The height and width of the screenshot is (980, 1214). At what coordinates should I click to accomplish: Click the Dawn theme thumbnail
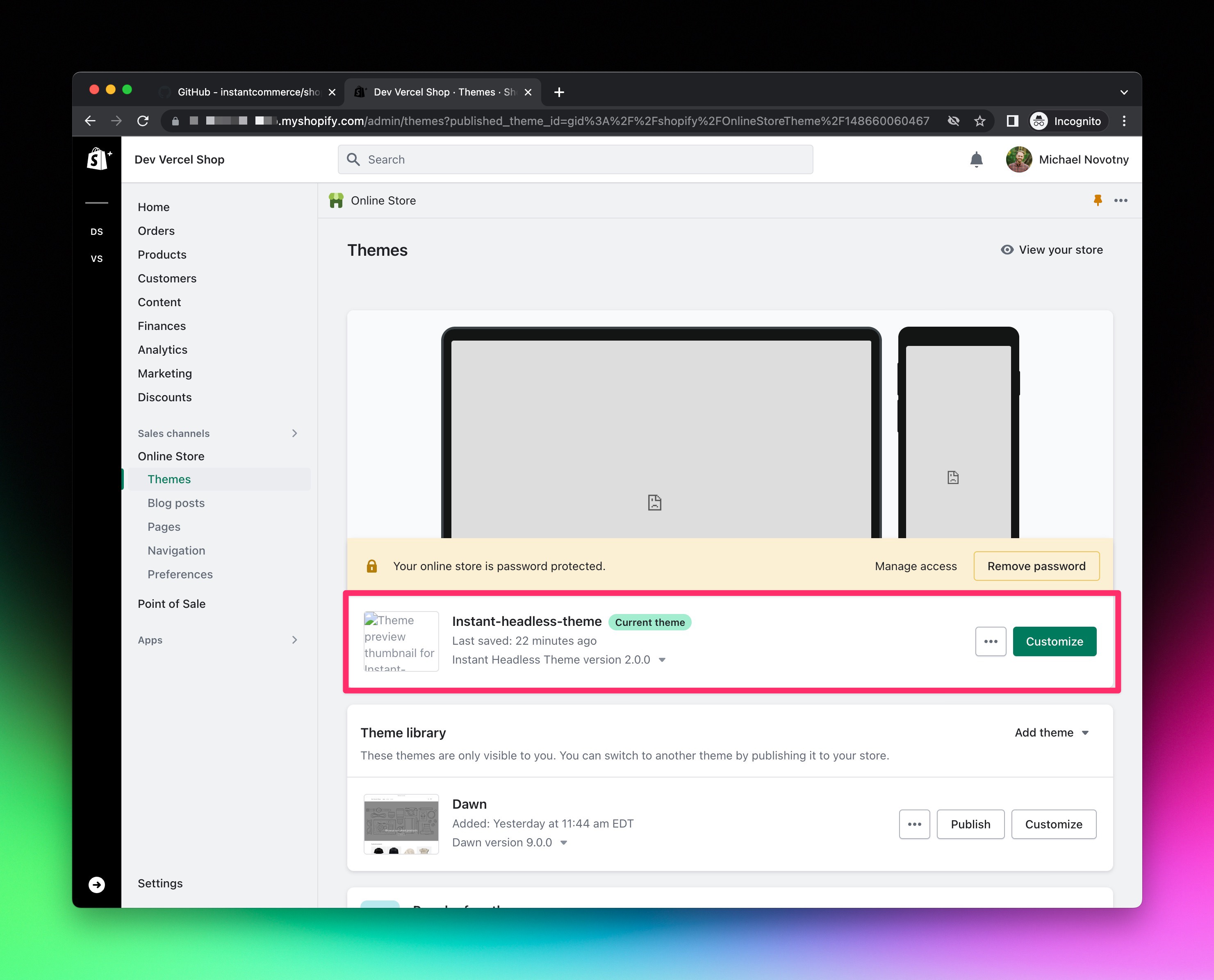point(401,824)
